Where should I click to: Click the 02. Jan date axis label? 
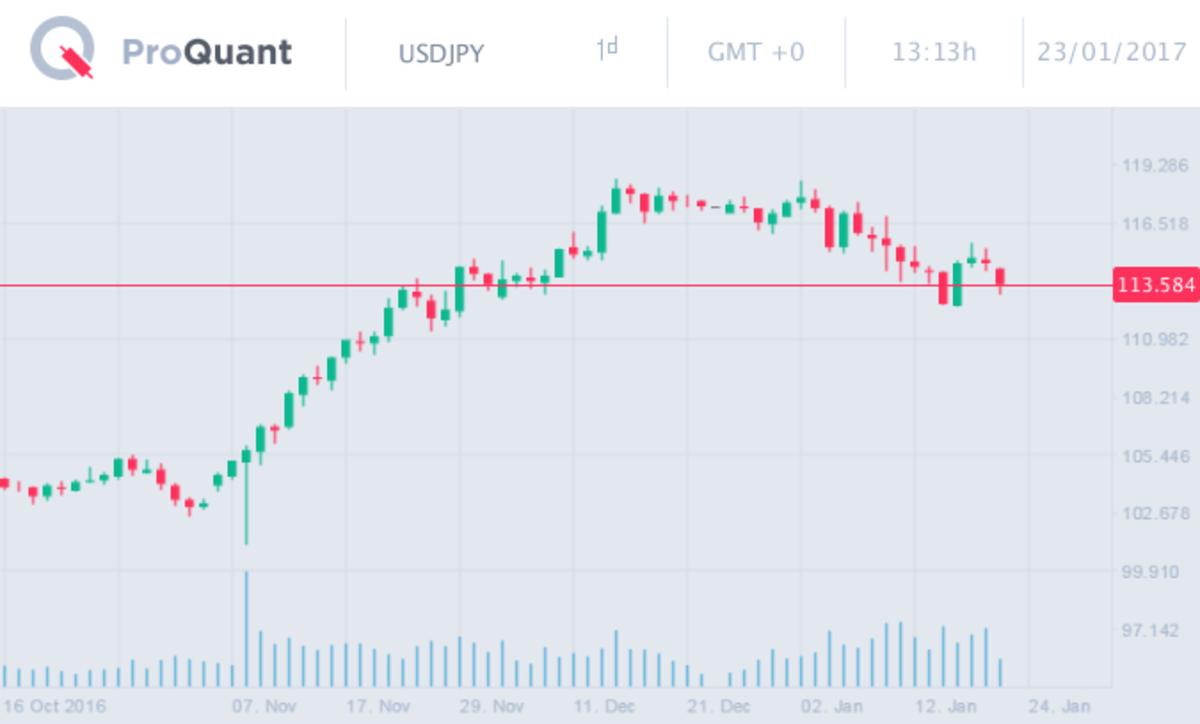(x=830, y=706)
